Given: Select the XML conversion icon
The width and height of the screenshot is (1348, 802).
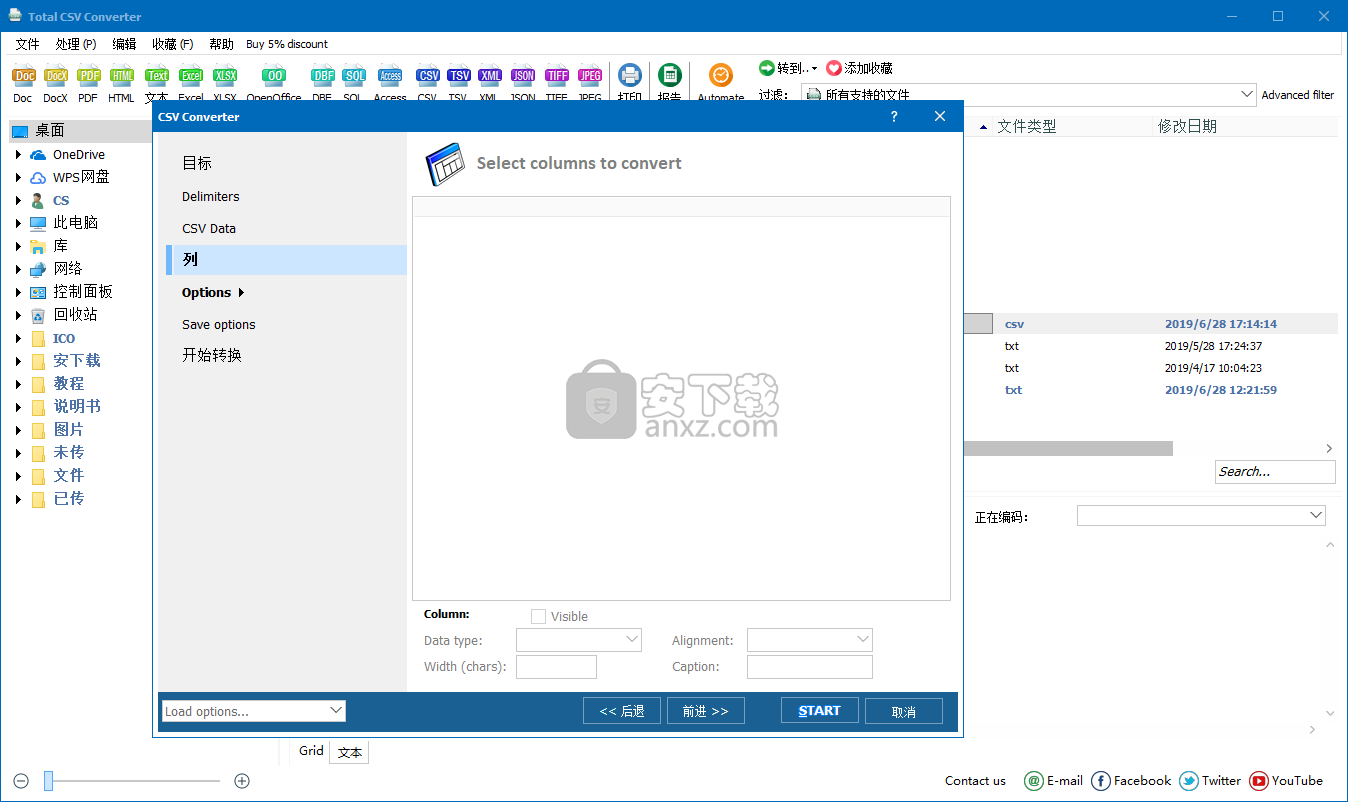Looking at the screenshot, I should [x=489, y=76].
